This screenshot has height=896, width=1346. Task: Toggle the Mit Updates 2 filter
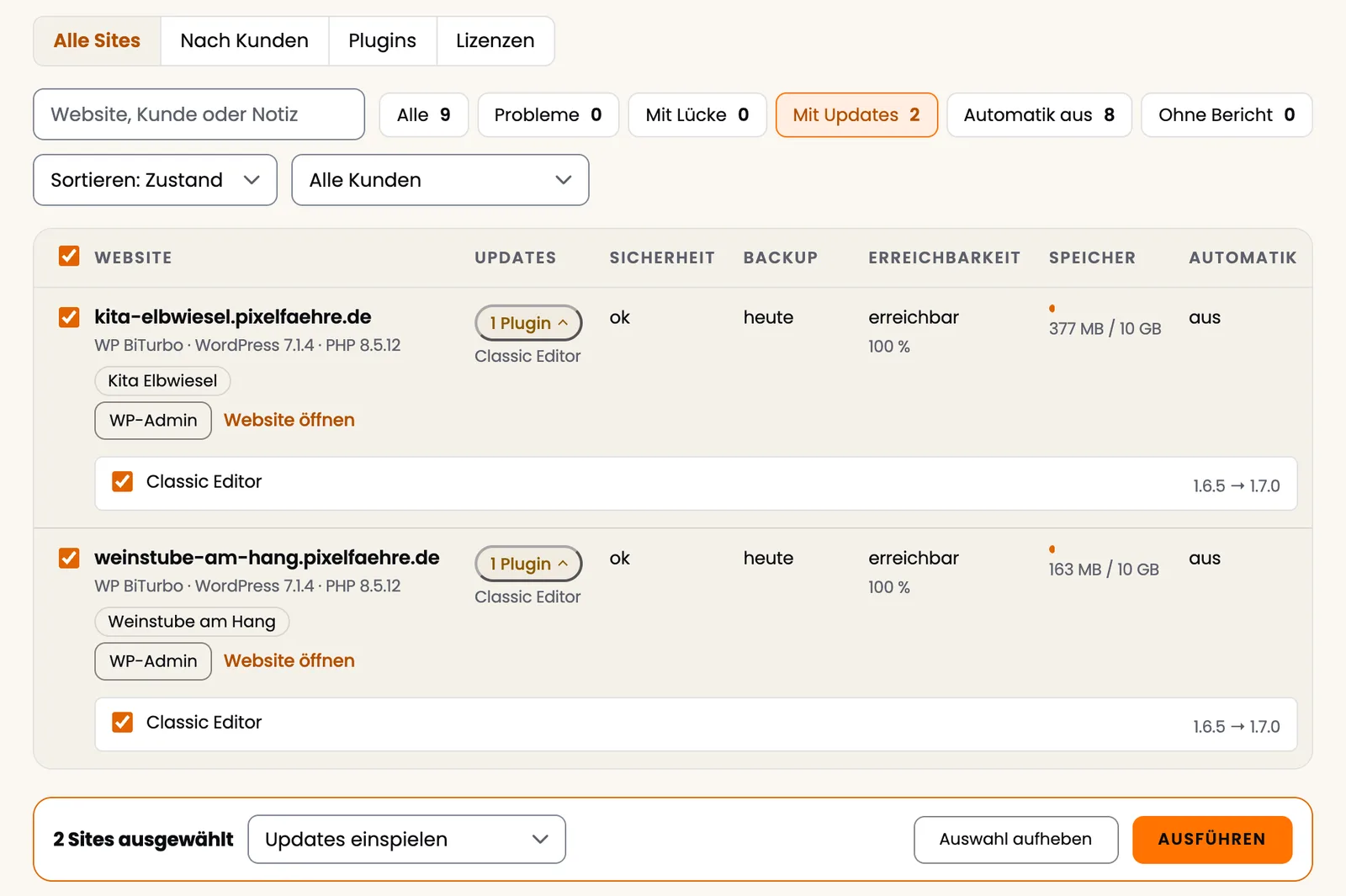(856, 114)
